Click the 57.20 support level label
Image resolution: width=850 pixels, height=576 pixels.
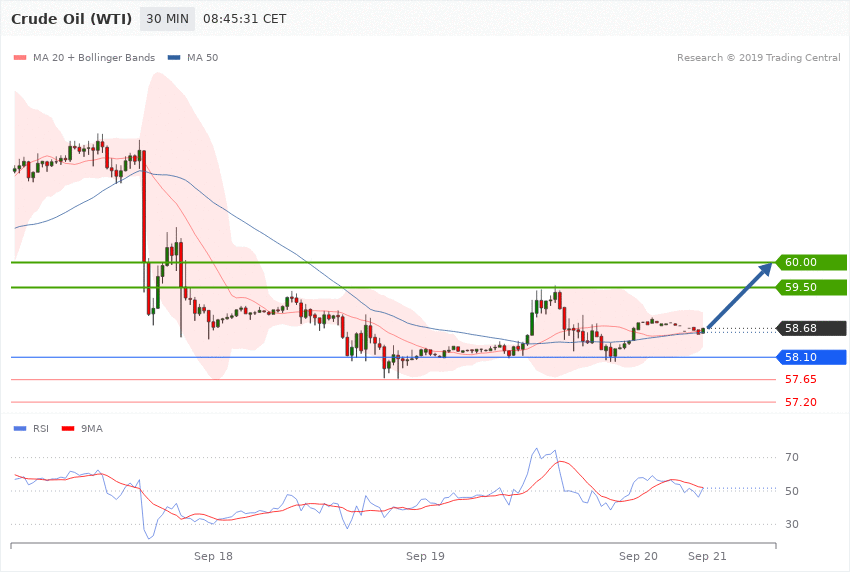pyautogui.click(x=801, y=402)
